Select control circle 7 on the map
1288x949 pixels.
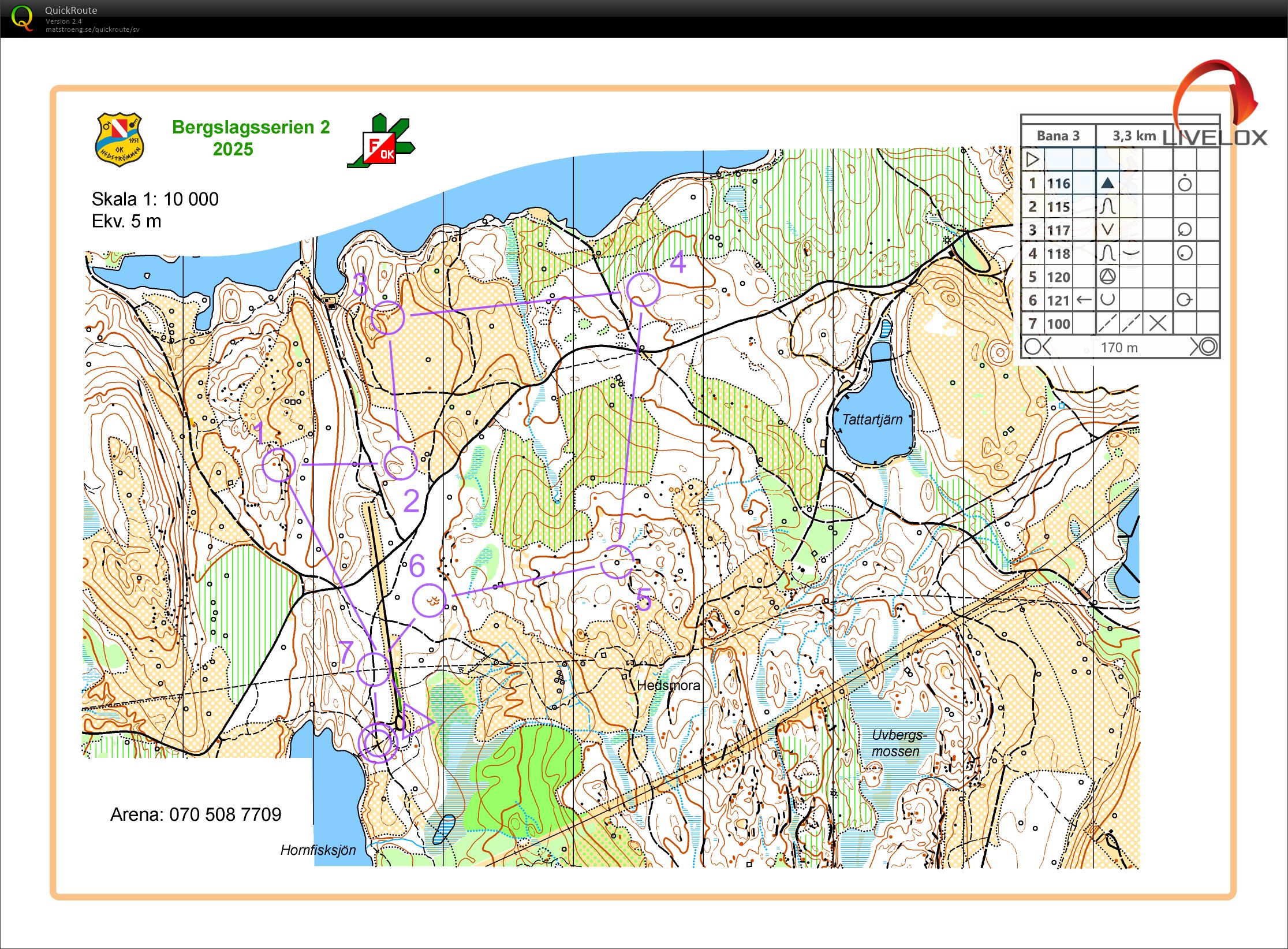(x=374, y=669)
